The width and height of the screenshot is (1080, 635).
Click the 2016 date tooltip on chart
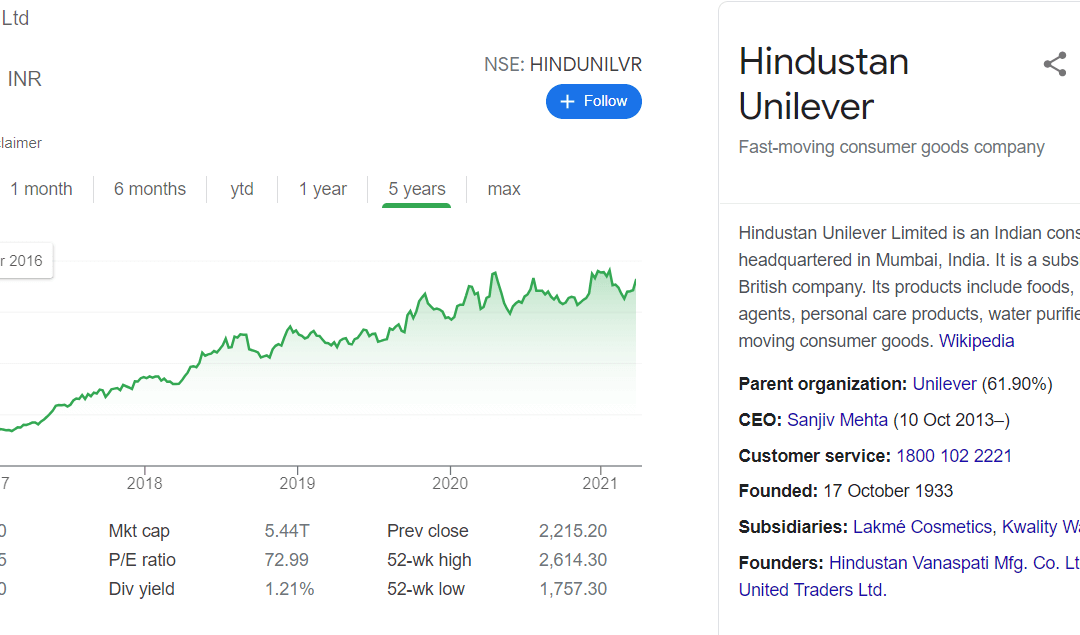click(25, 261)
